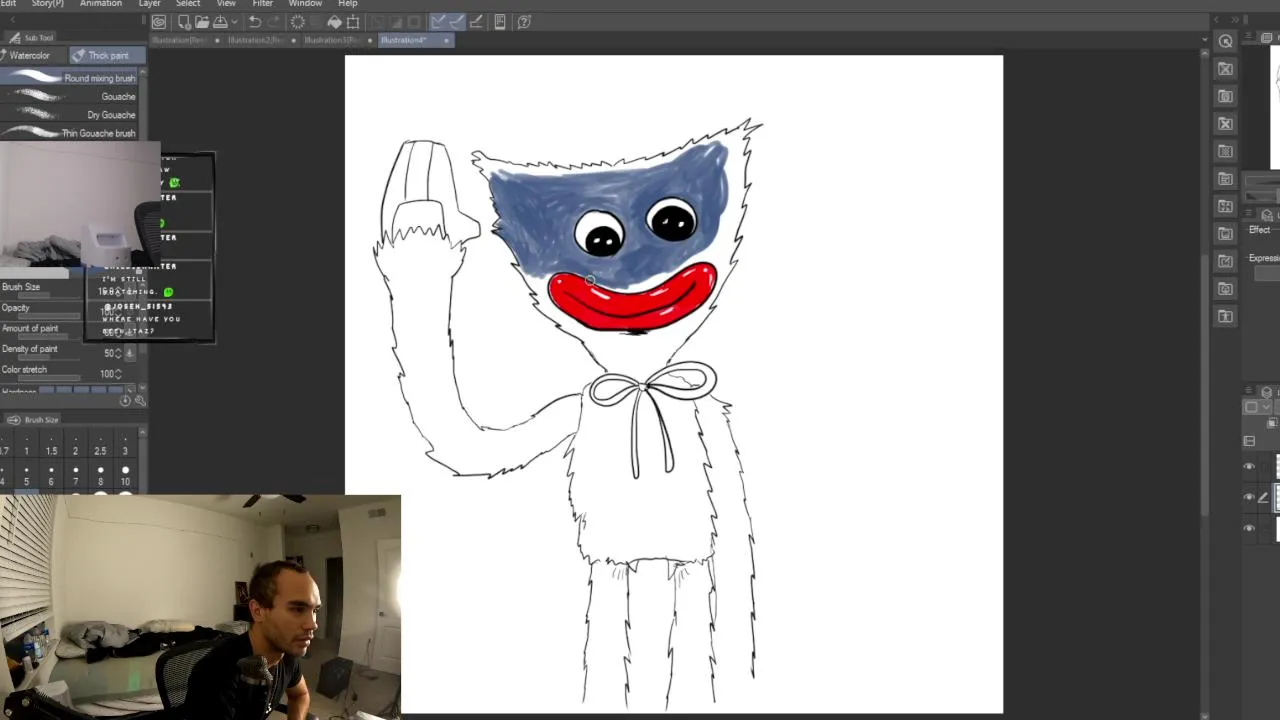The image size is (1280, 720).
Task: Open the Help menu
Action: 347,4
